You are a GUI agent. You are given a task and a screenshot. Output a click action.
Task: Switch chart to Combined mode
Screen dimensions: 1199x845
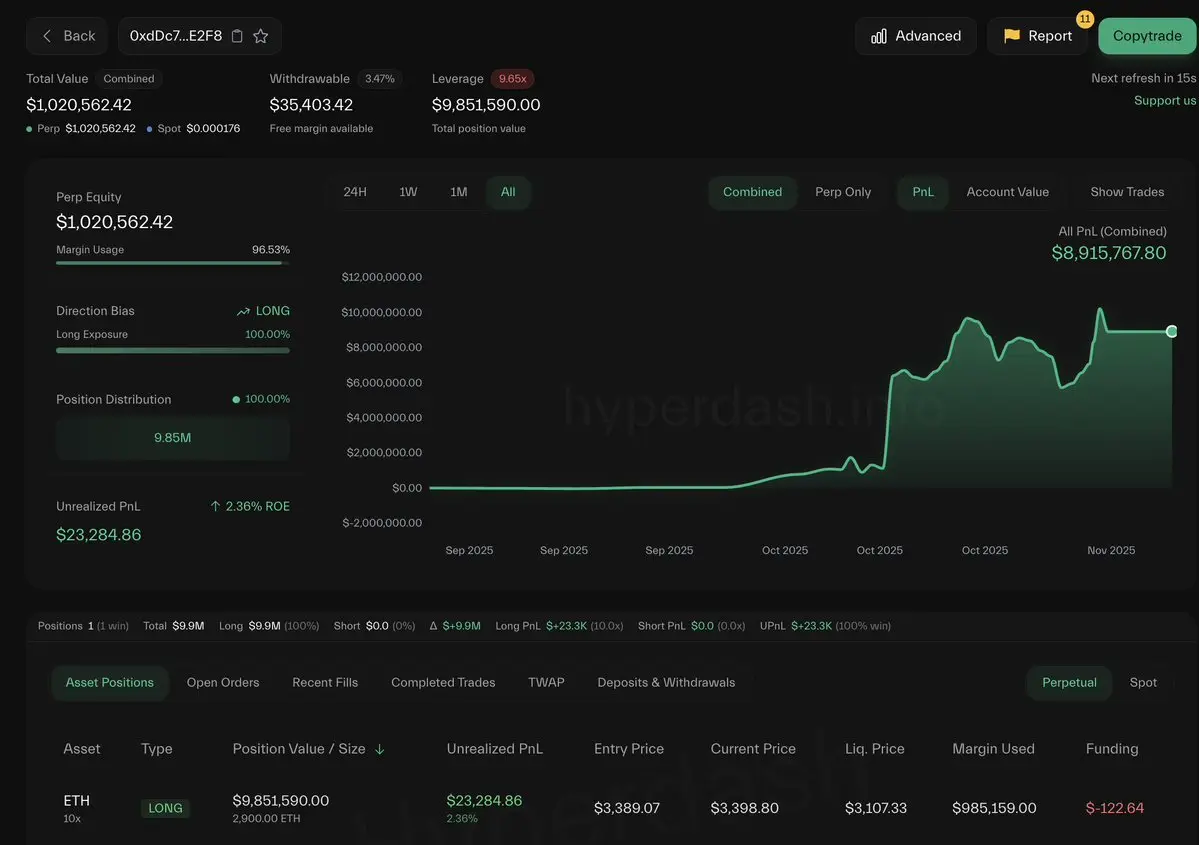coord(752,192)
